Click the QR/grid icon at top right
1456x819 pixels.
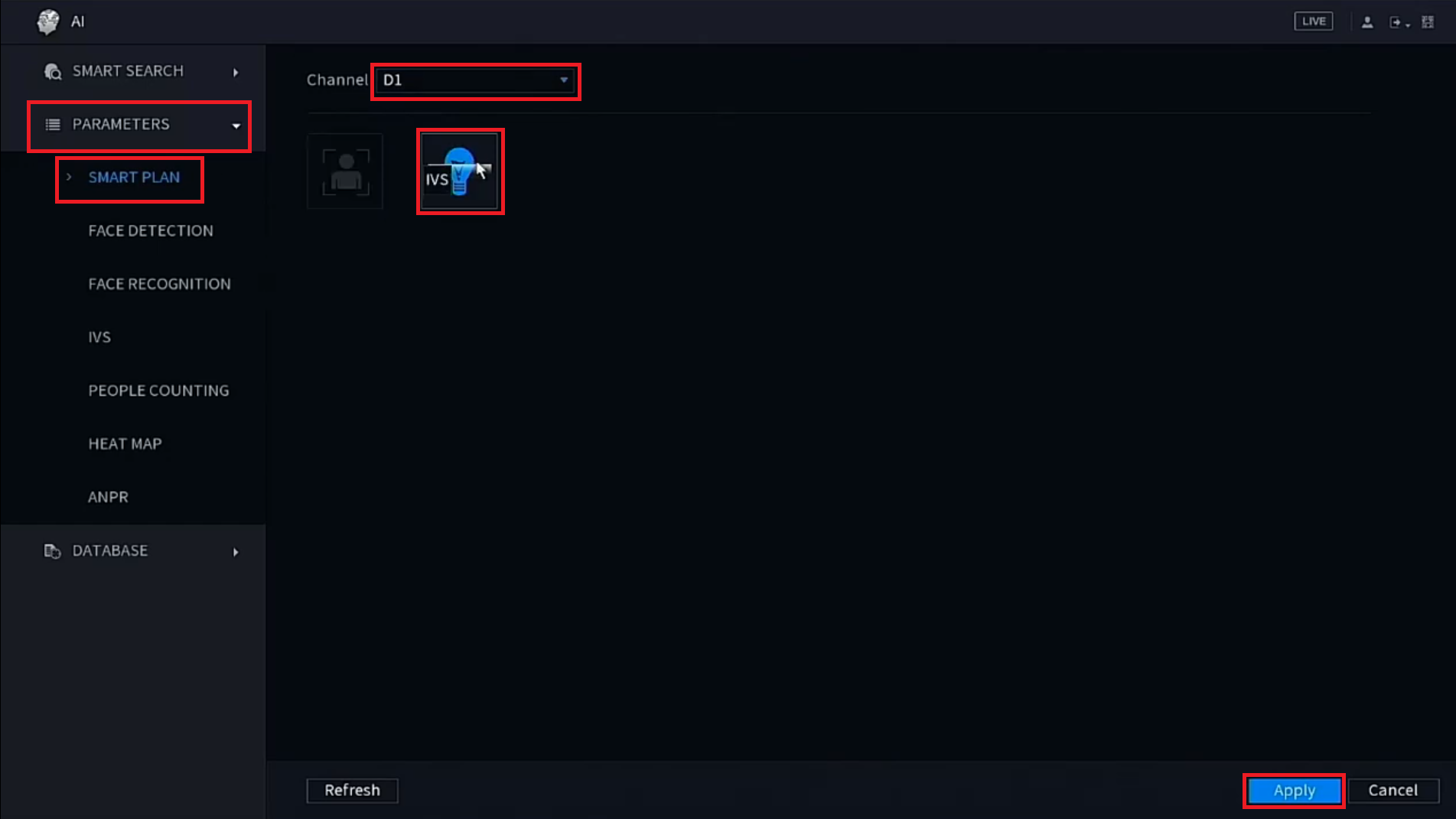coord(1428,22)
